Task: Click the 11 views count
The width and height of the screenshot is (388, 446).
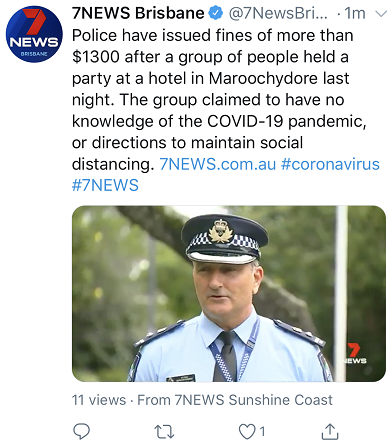Action: (x=99, y=400)
